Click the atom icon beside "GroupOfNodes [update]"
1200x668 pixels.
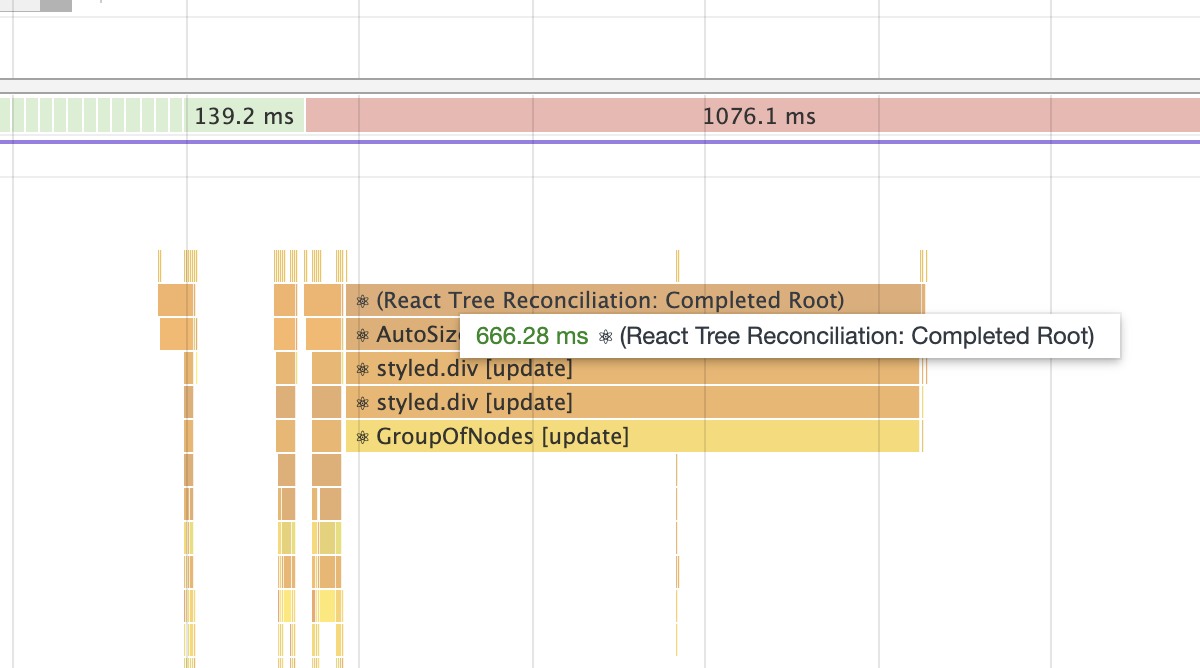(362, 436)
